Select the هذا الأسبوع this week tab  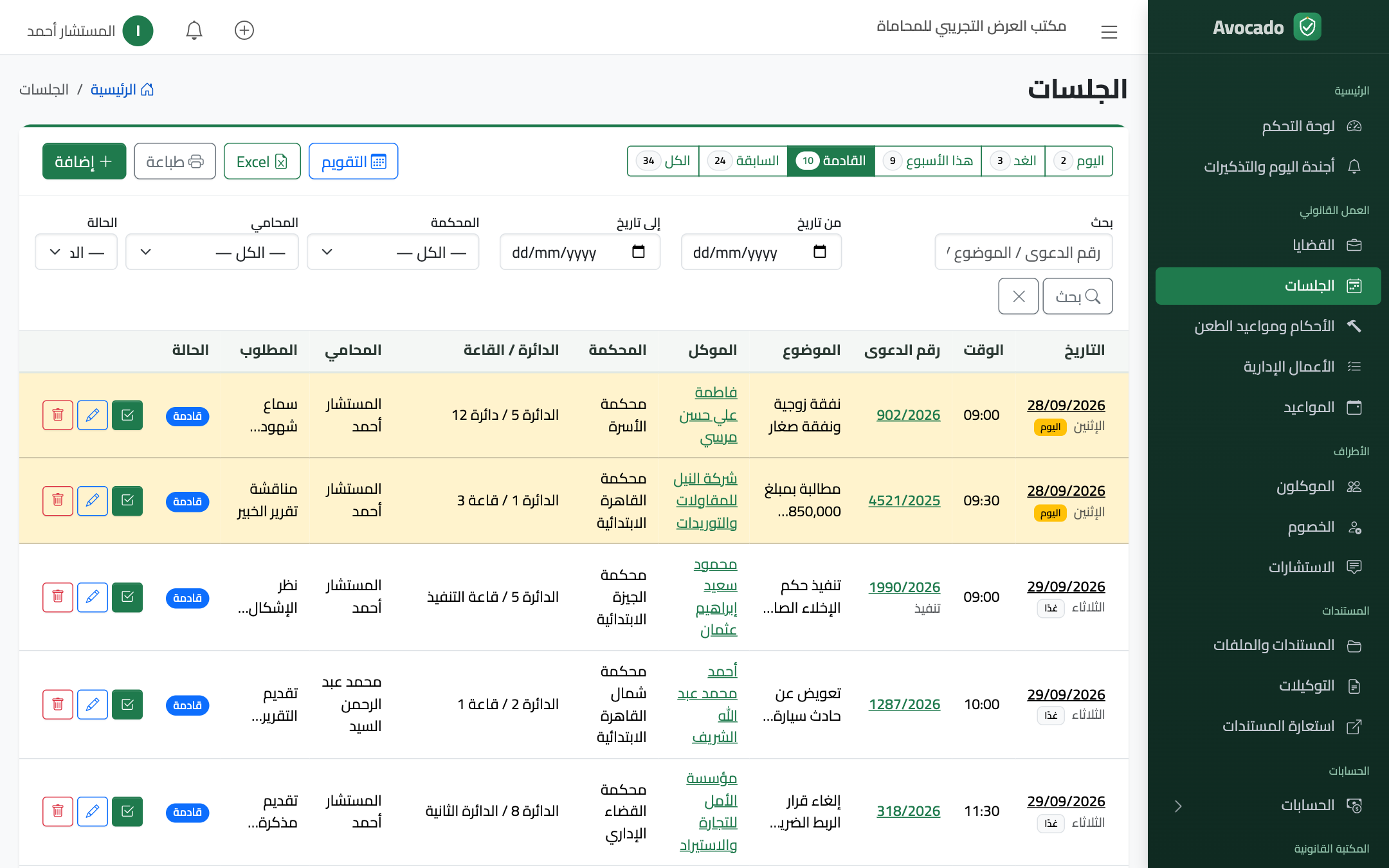pos(928,161)
